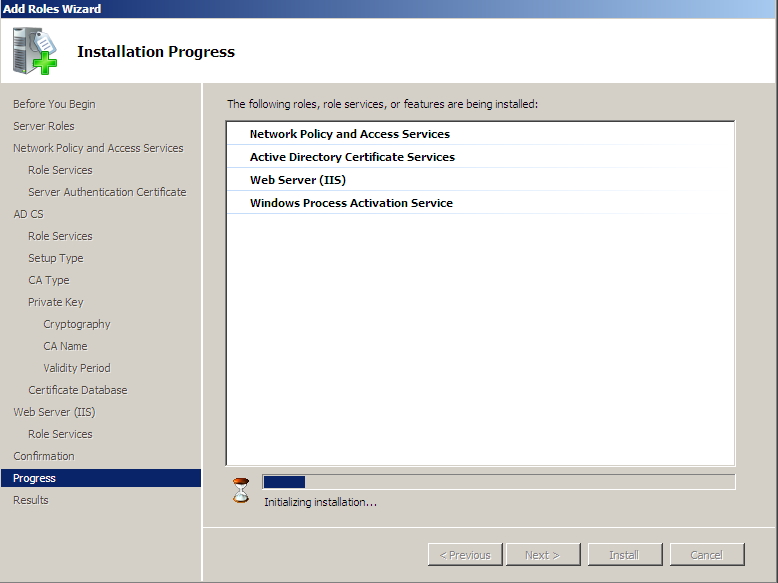Click the hourglass progress icon
Viewport: 778px width, 583px height.
click(240, 490)
